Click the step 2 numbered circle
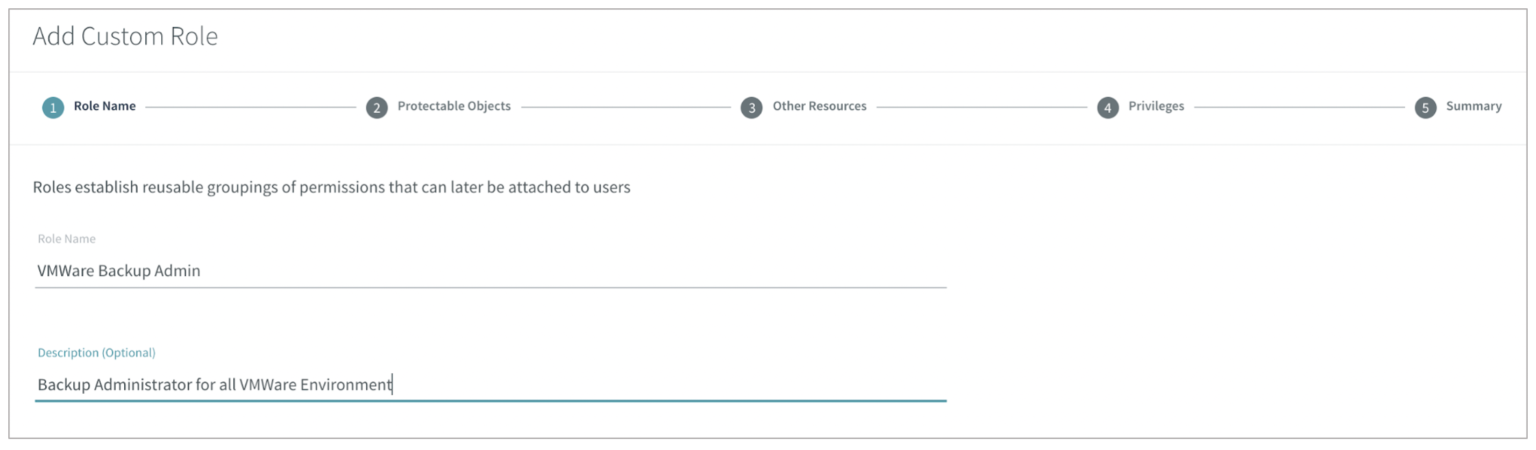This screenshot has height=450, width=1536. pyautogui.click(x=376, y=108)
